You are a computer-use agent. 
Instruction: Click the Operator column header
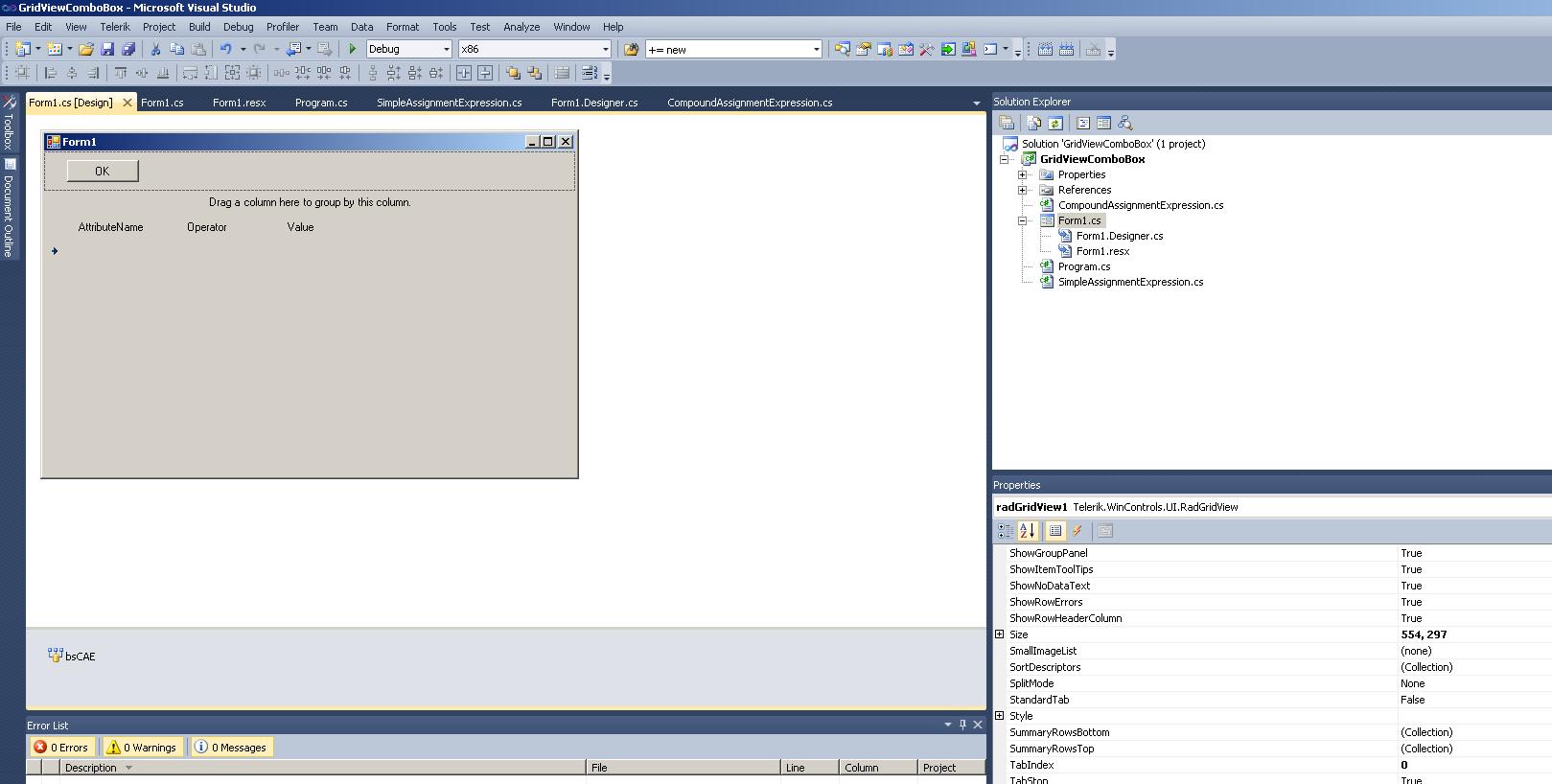(x=207, y=227)
